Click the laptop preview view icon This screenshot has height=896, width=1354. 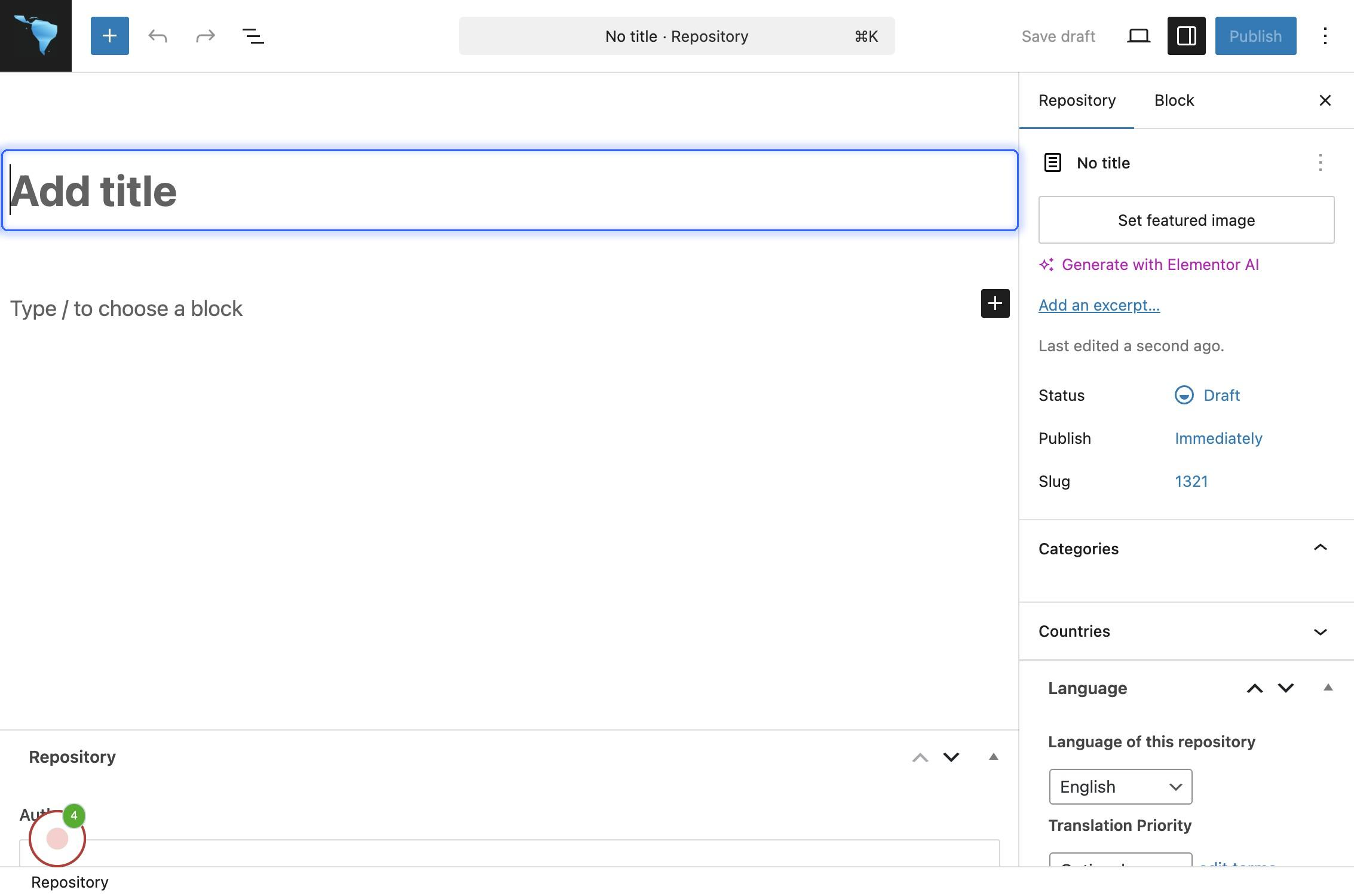pyautogui.click(x=1138, y=36)
